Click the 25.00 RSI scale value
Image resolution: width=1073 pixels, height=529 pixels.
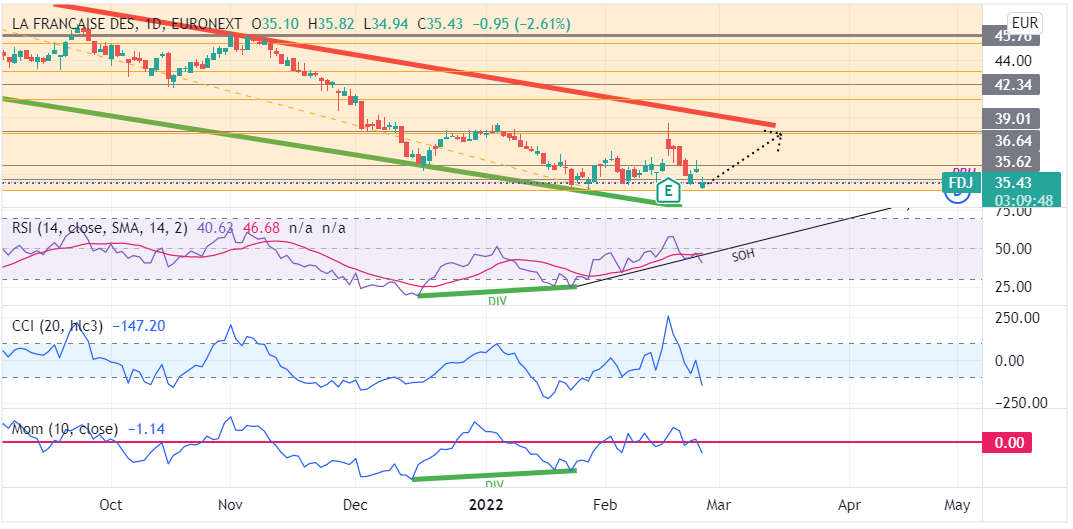click(1013, 286)
